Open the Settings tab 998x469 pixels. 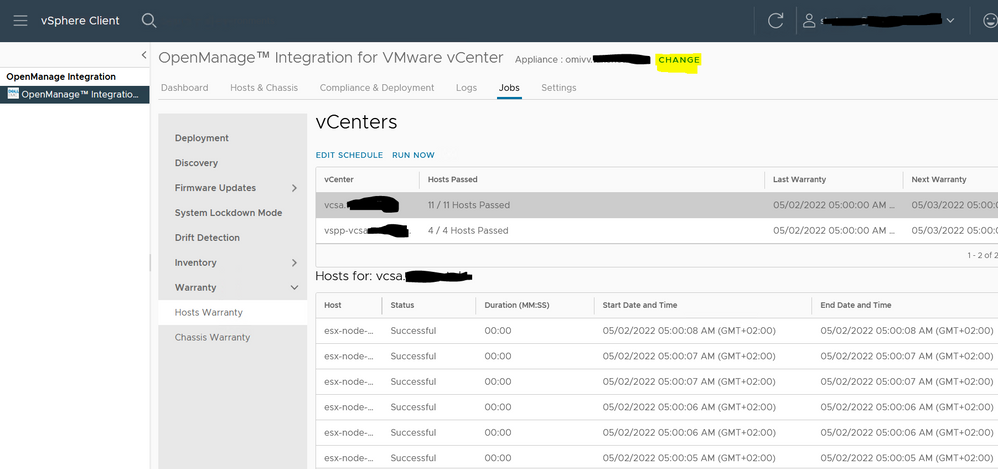click(x=559, y=88)
